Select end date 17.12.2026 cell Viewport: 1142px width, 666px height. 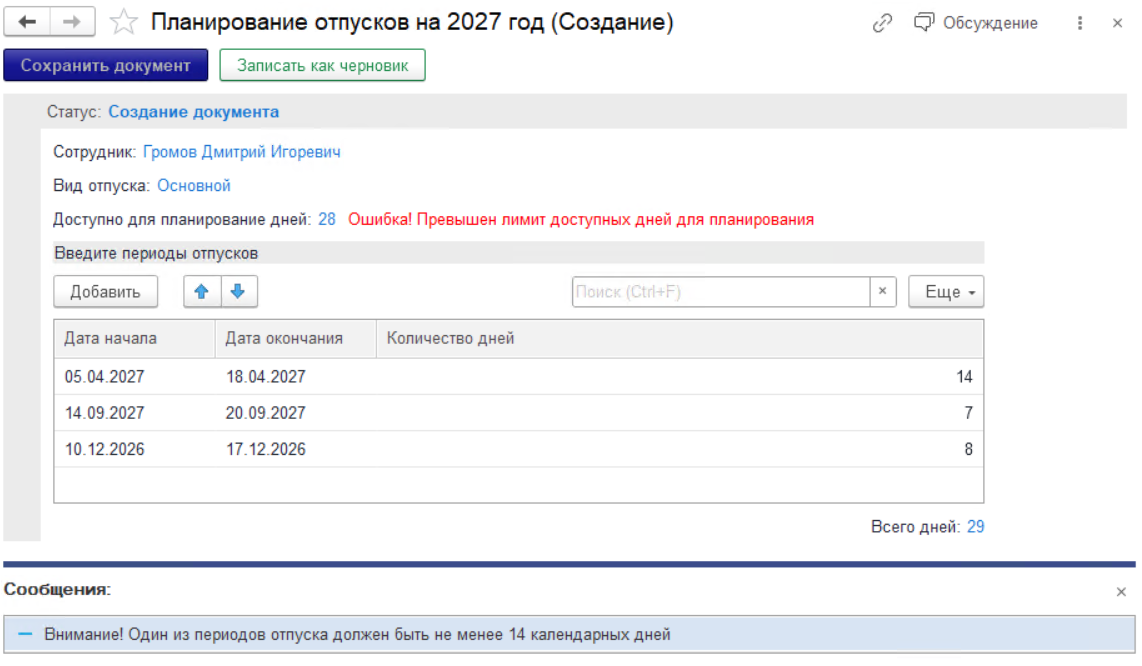pyautogui.click(x=296, y=449)
